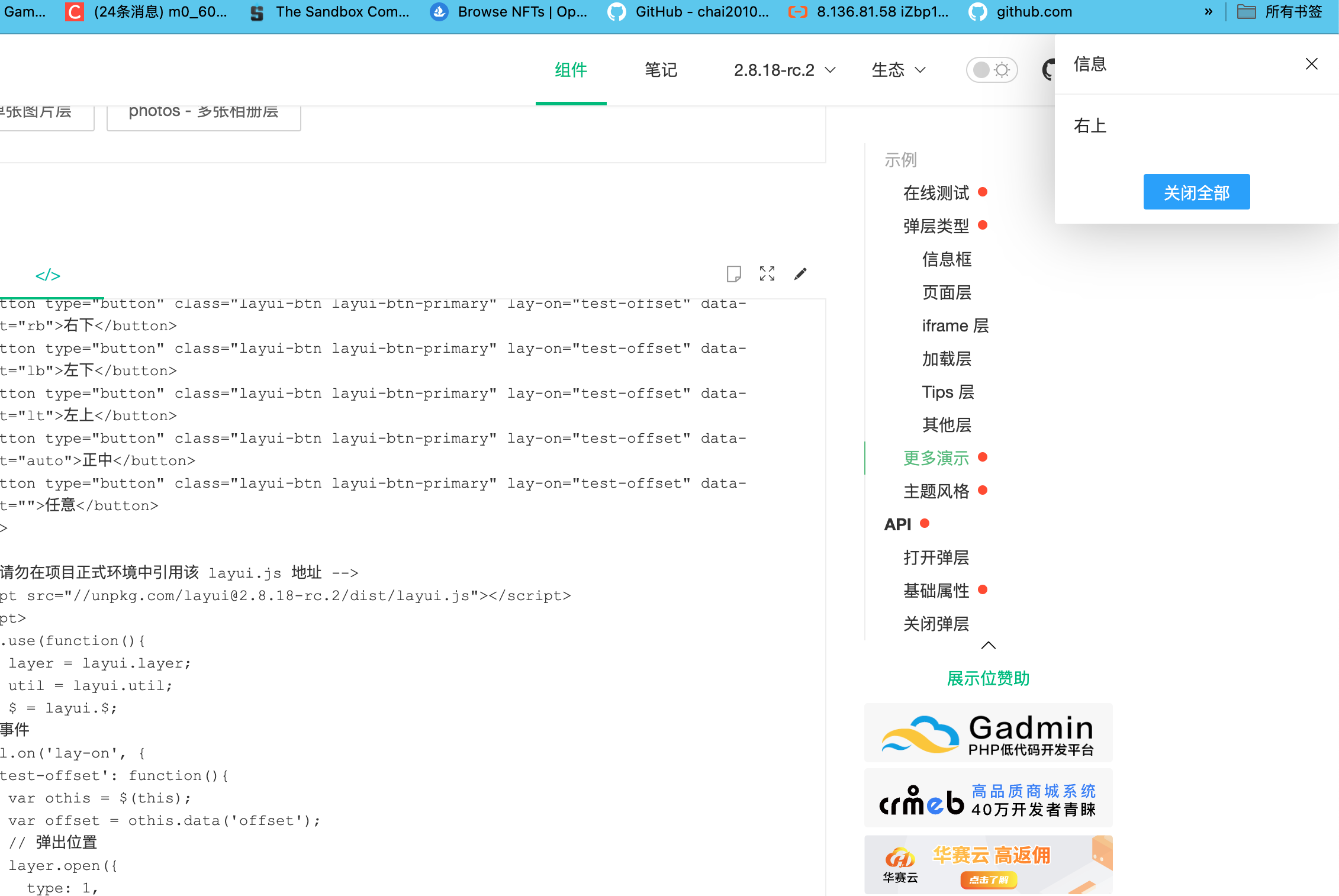The width and height of the screenshot is (1339, 896).
Task: Click the pencil edit icon
Action: point(800,273)
